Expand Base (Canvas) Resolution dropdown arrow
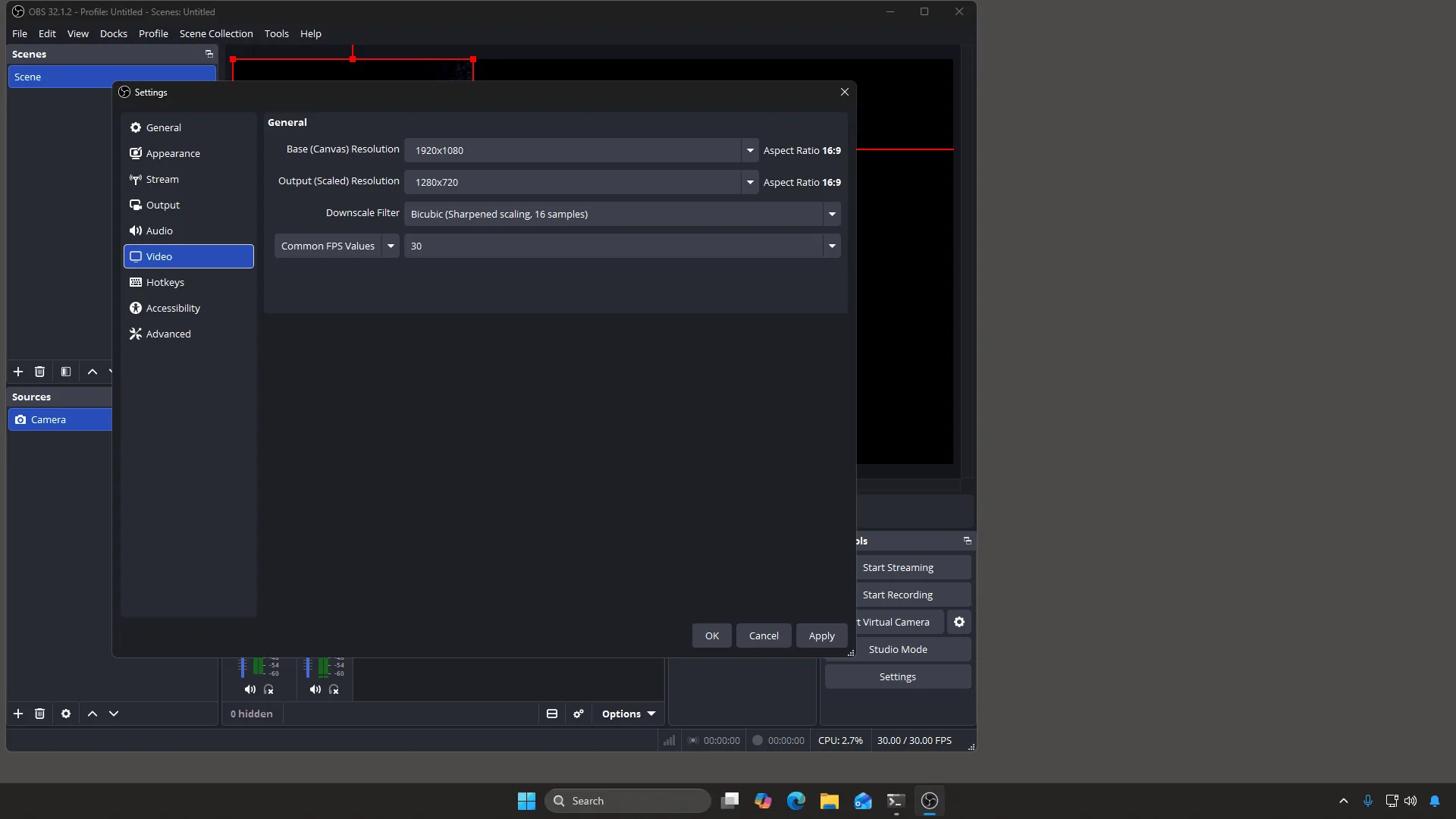Image resolution: width=1456 pixels, height=819 pixels. 750,150
